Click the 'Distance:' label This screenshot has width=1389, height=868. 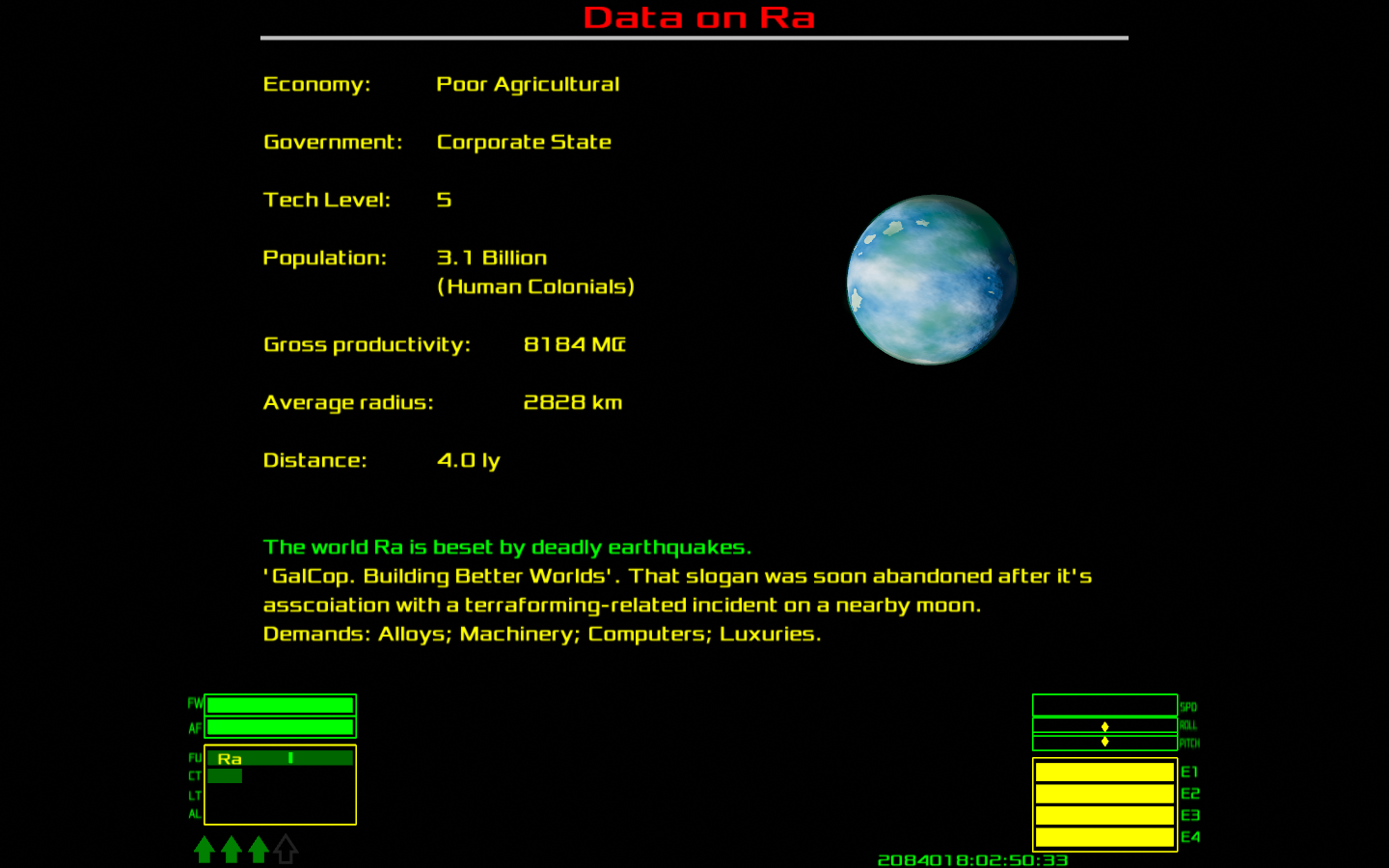point(314,460)
